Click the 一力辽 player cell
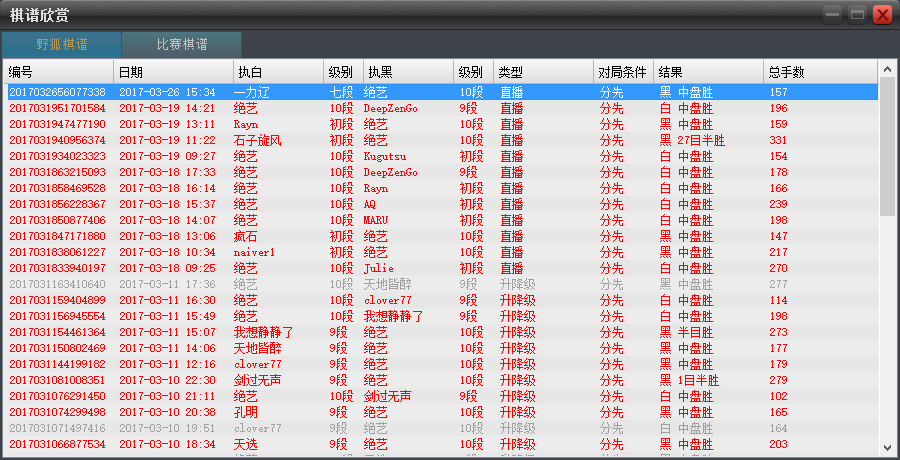Screen dimensions: 900x460 coord(251,92)
